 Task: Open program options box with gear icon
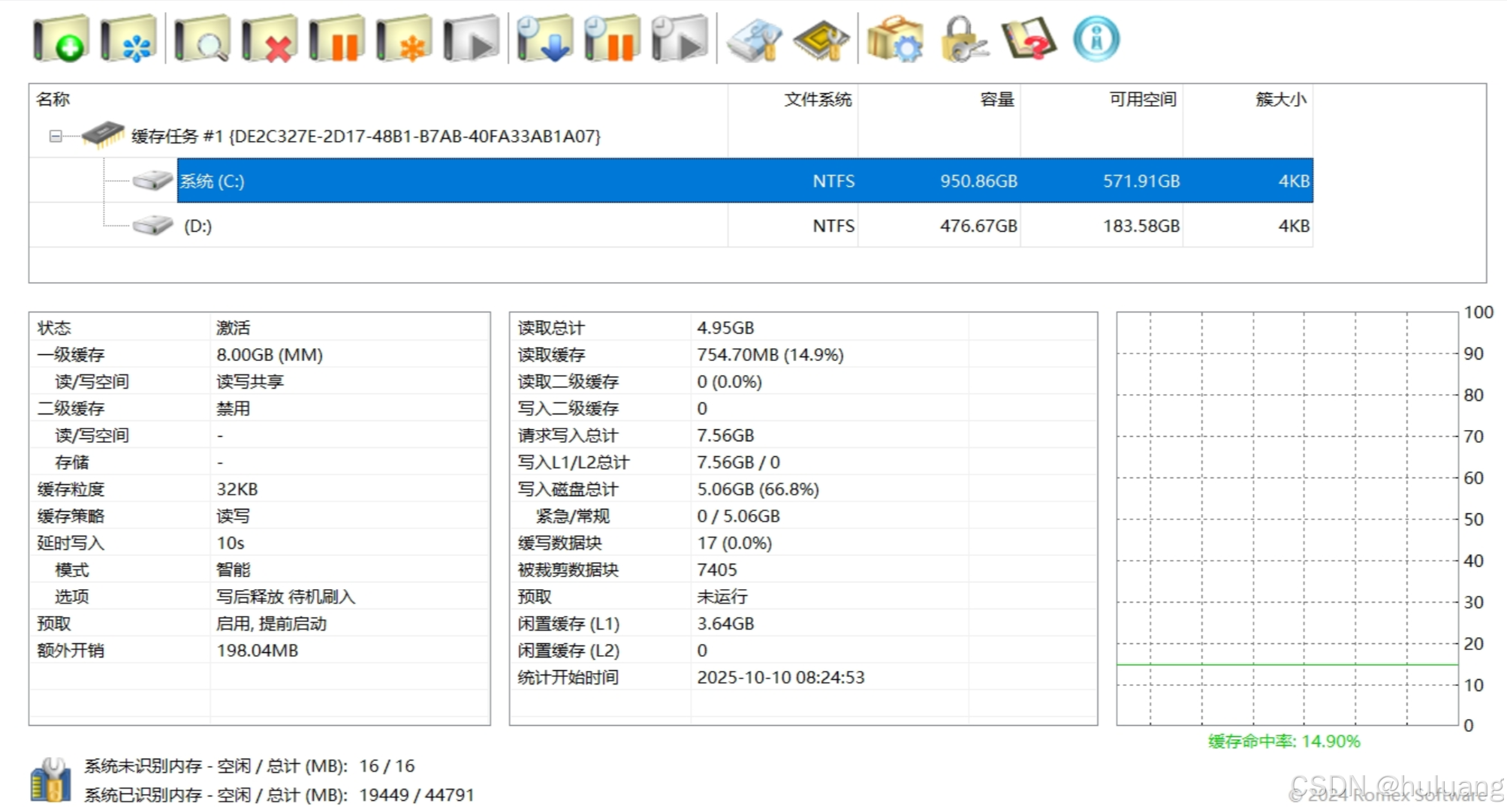click(x=894, y=39)
